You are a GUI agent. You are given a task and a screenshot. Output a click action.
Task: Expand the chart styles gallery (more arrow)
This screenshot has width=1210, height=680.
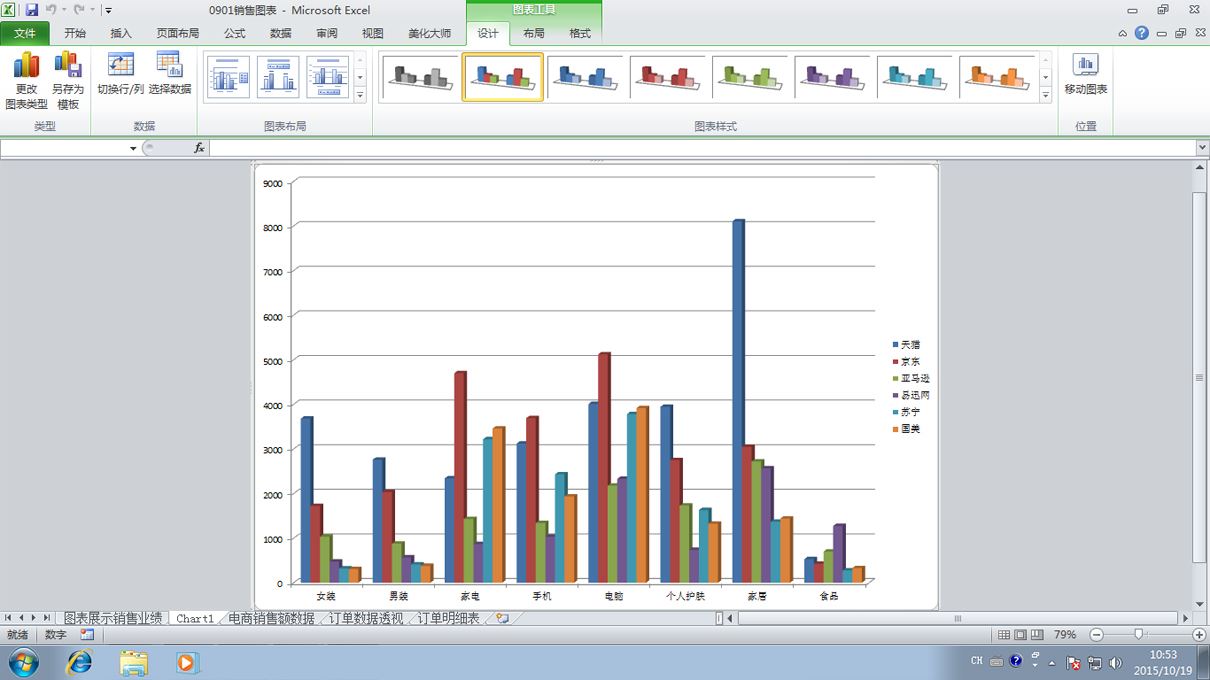(x=1045, y=95)
